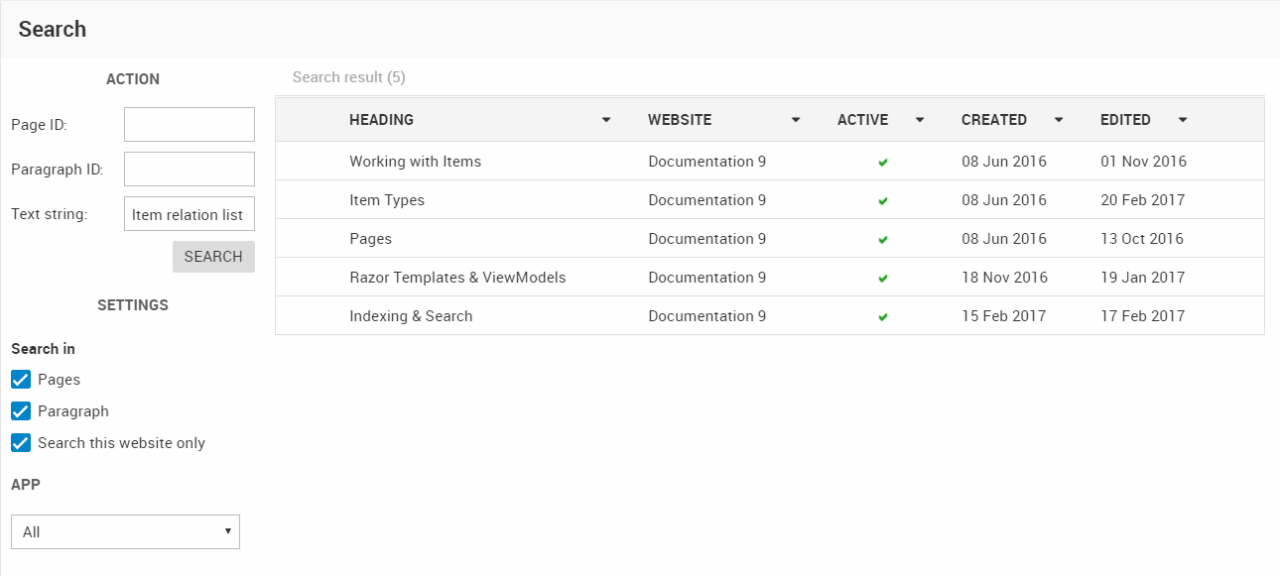Toggle the Paragraph checkbox

[x=21, y=411]
